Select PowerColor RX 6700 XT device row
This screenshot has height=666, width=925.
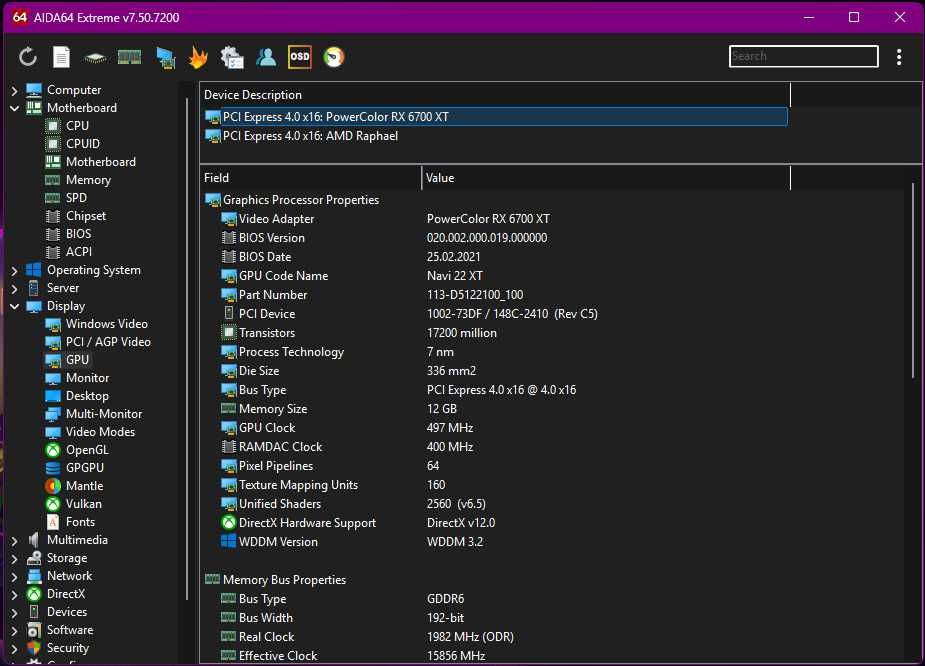[496, 117]
